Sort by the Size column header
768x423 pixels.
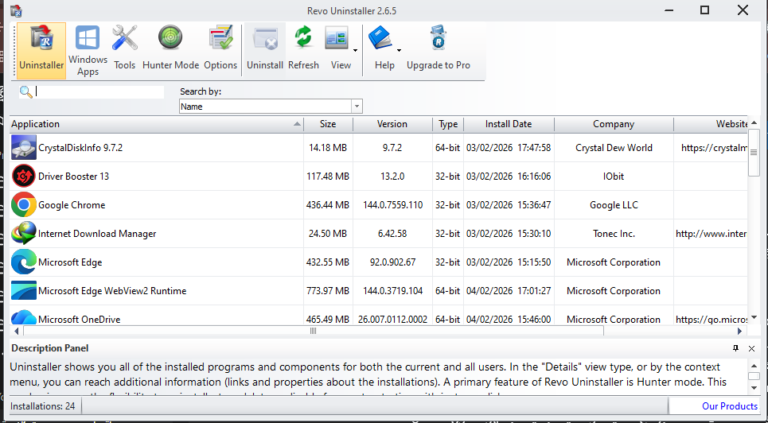328,124
